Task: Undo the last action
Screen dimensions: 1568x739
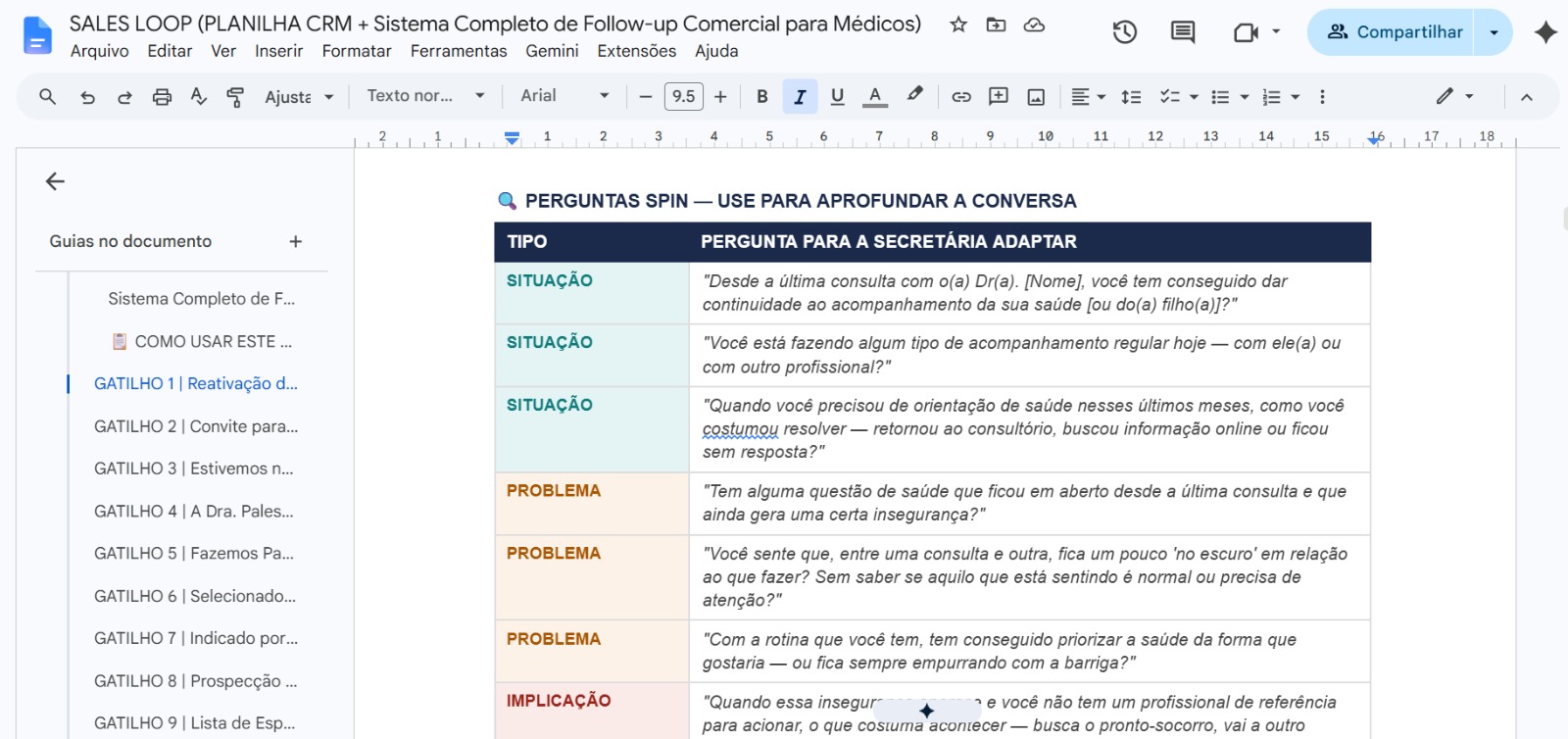Action: click(87, 96)
